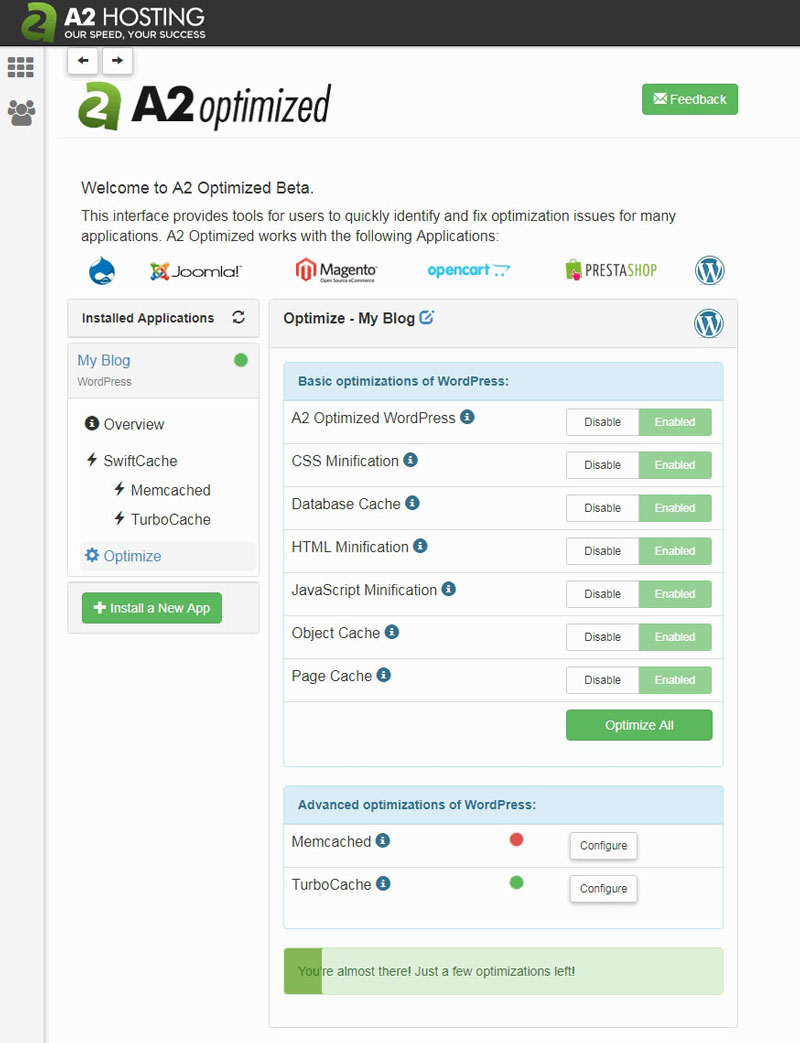The height and width of the screenshot is (1043, 800).
Task: Show info for Page Cache
Action: click(384, 675)
